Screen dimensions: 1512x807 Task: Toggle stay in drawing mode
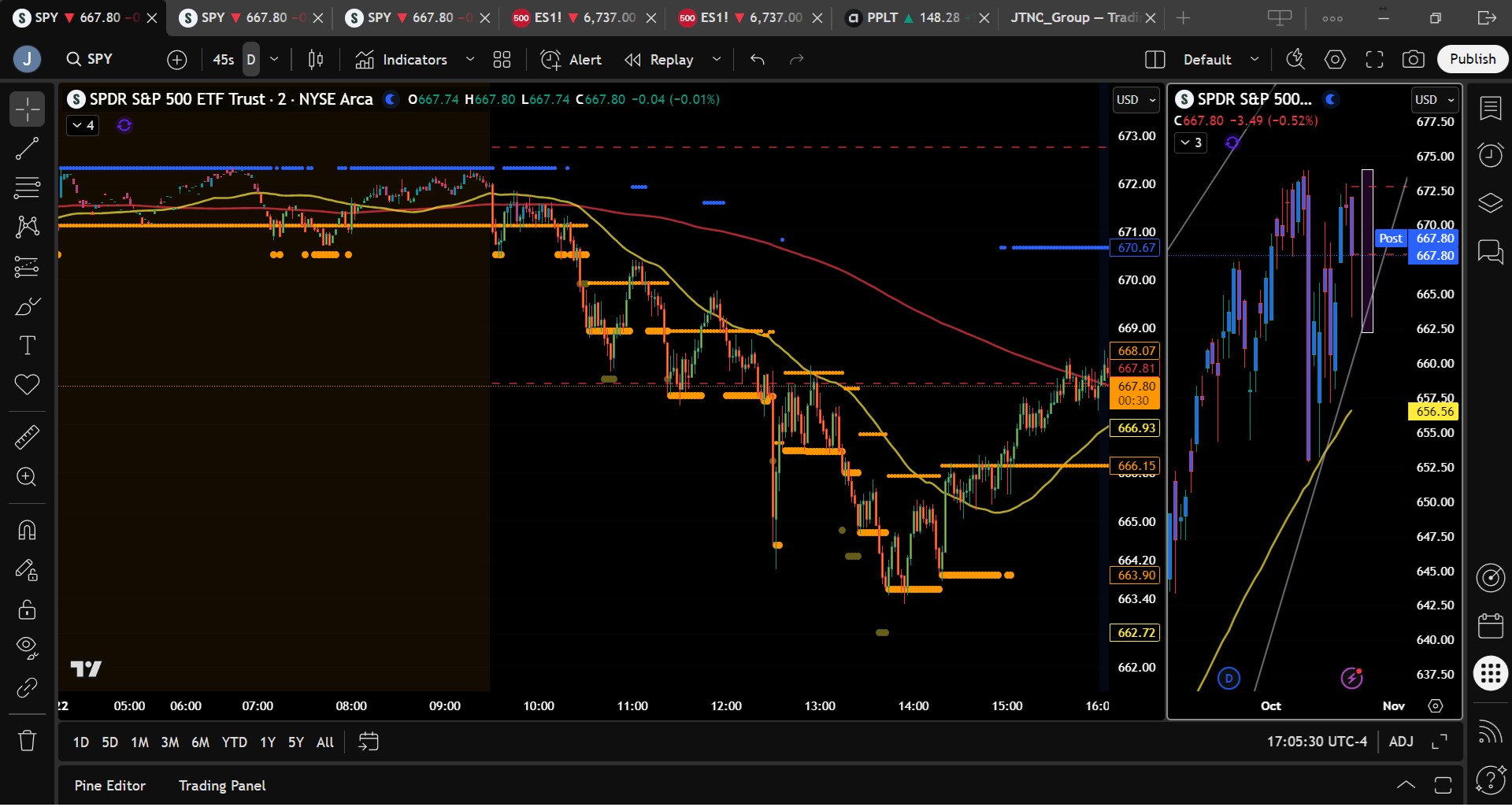27,569
